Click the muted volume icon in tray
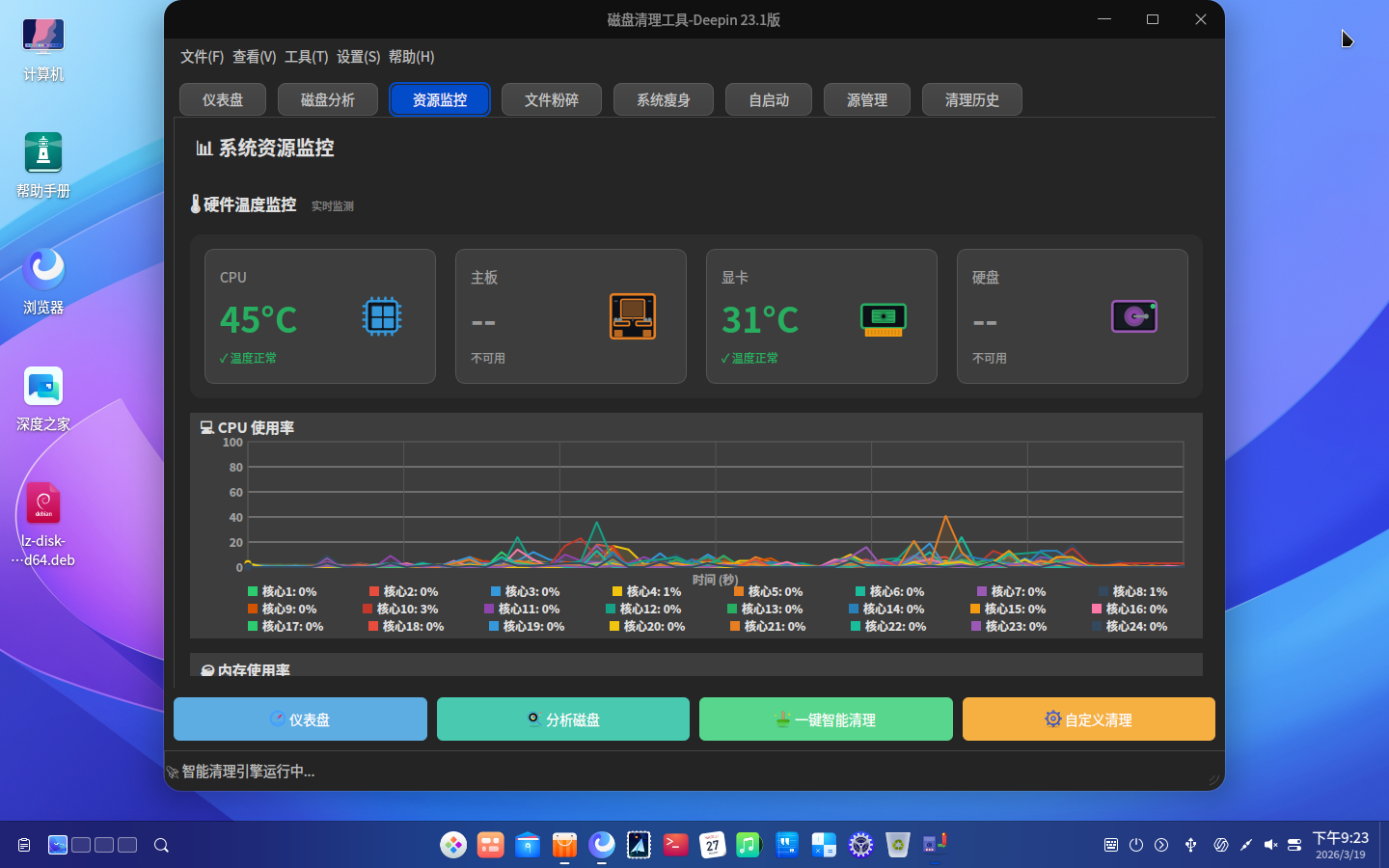 tap(1270, 845)
